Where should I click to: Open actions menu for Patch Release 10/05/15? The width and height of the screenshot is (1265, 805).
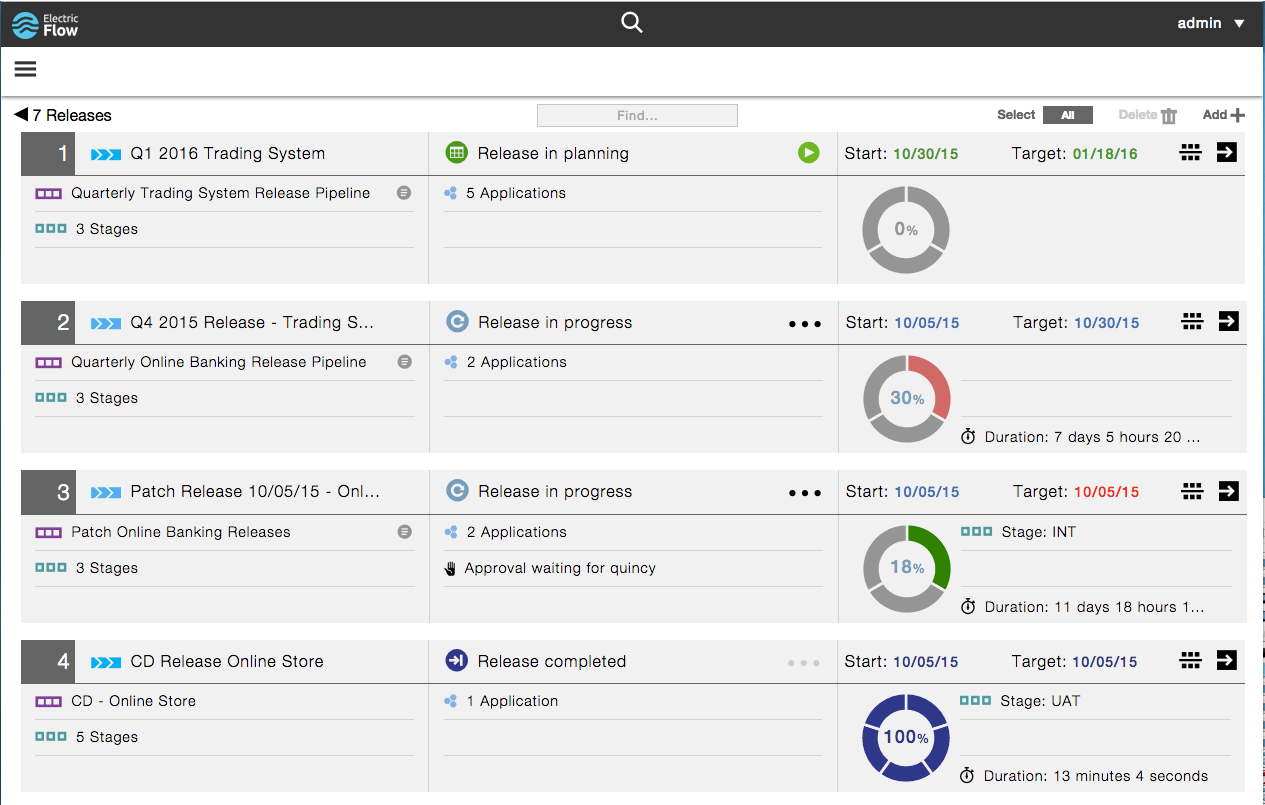(x=805, y=492)
